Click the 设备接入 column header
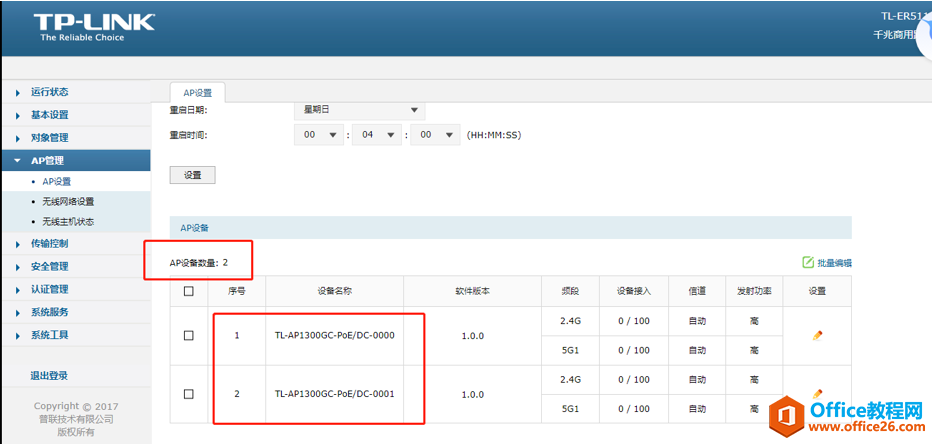The height and width of the screenshot is (444, 932). (x=634, y=291)
